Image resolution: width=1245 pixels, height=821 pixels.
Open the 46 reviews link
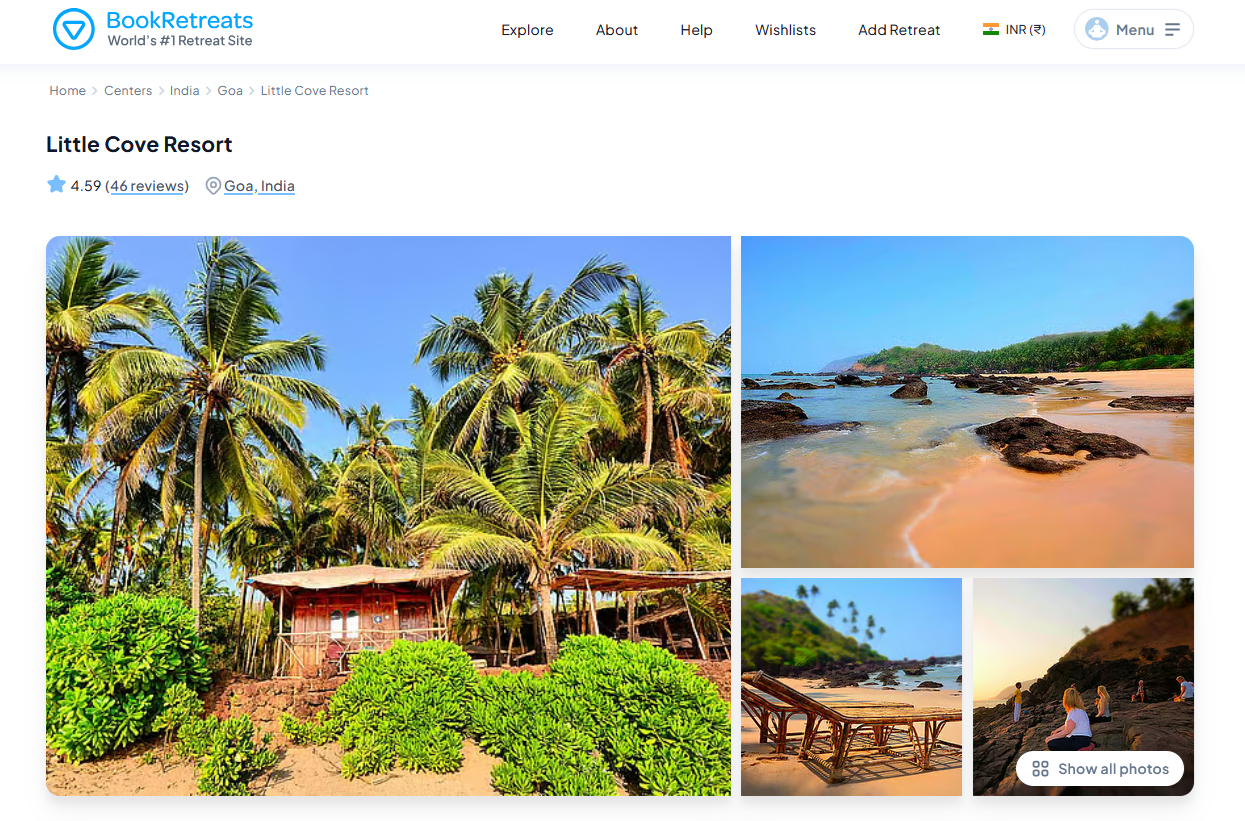(147, 186)
